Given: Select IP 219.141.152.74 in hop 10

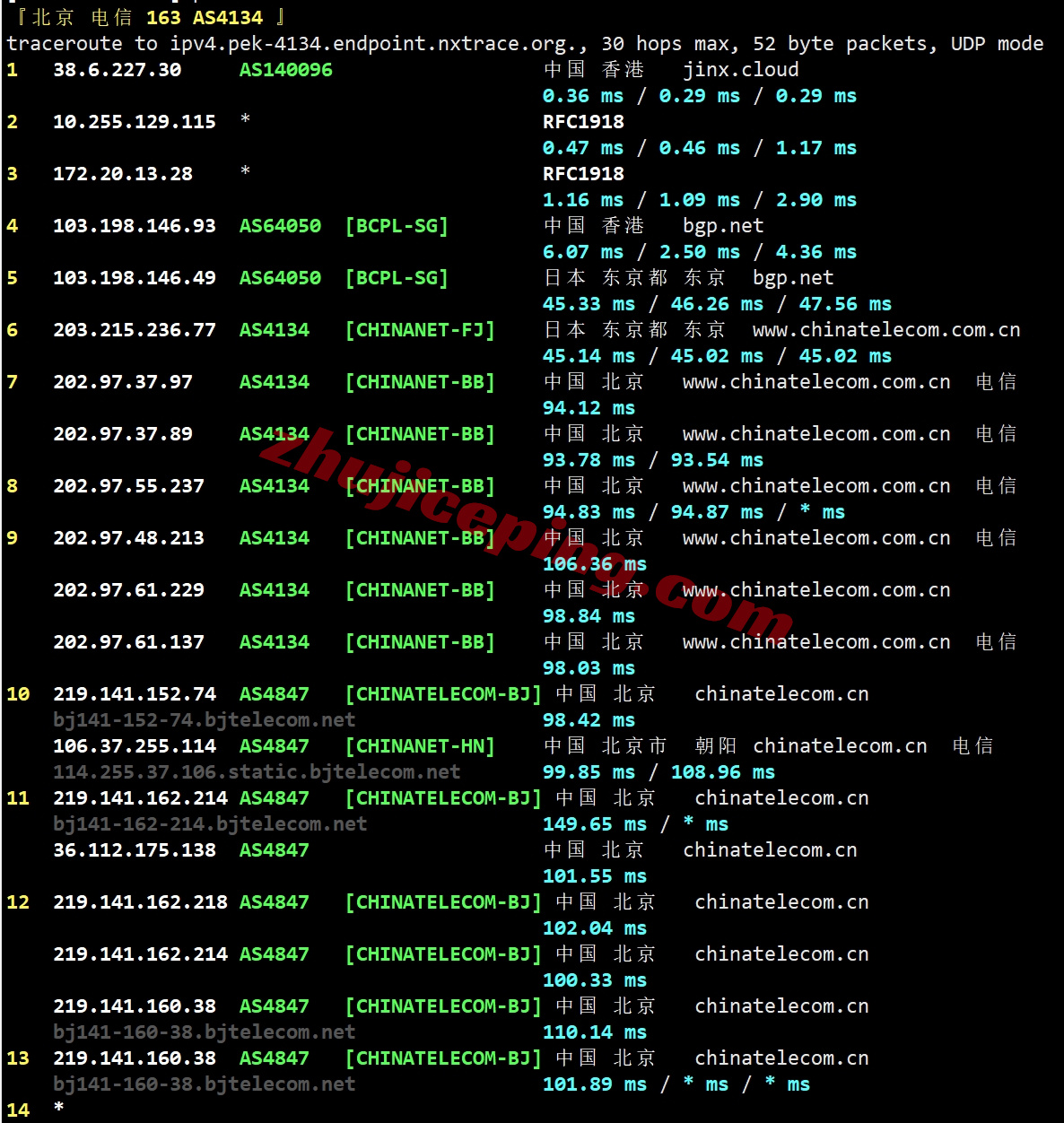Looking at the screenshot, I should coord(135,694).
